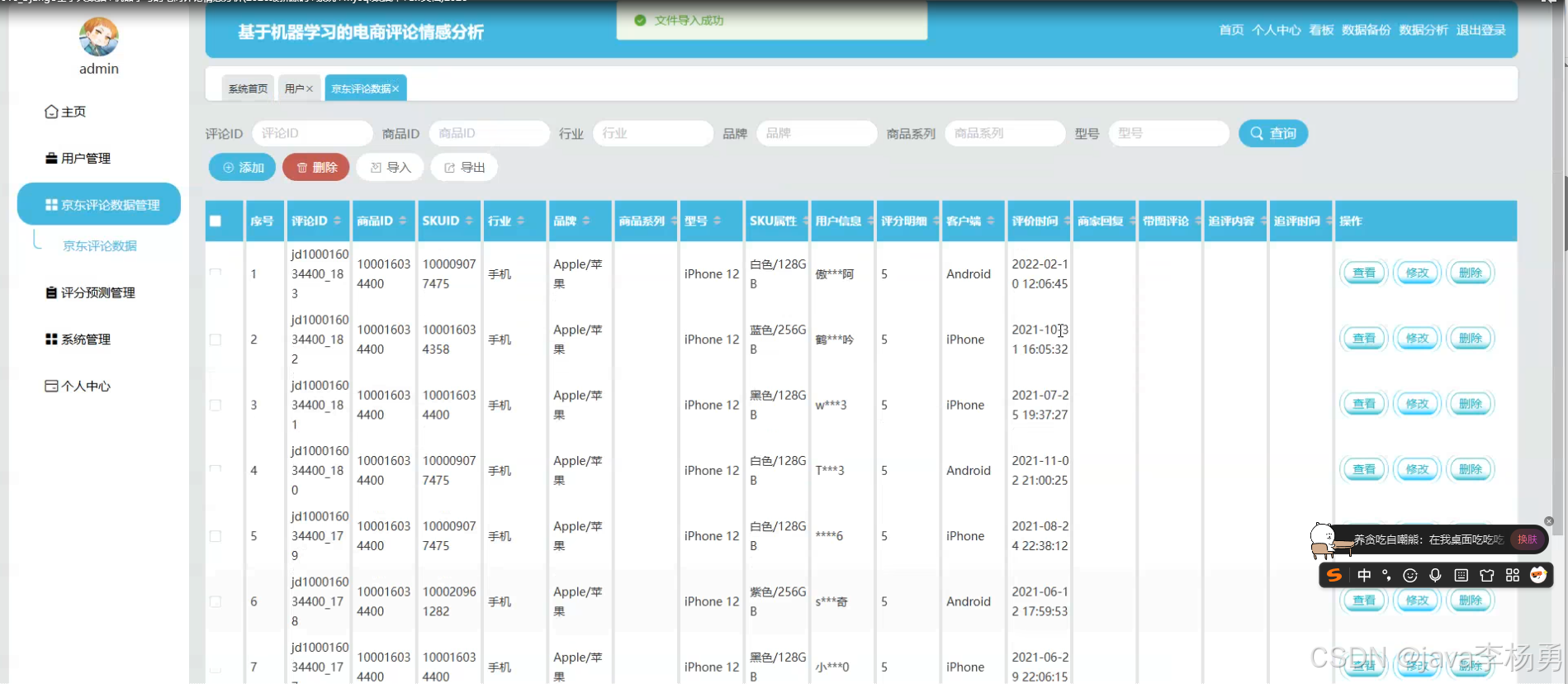Viewport: 1568px width, 684px height.
Task: Open the IME emoji panel
Action: 1410,575
